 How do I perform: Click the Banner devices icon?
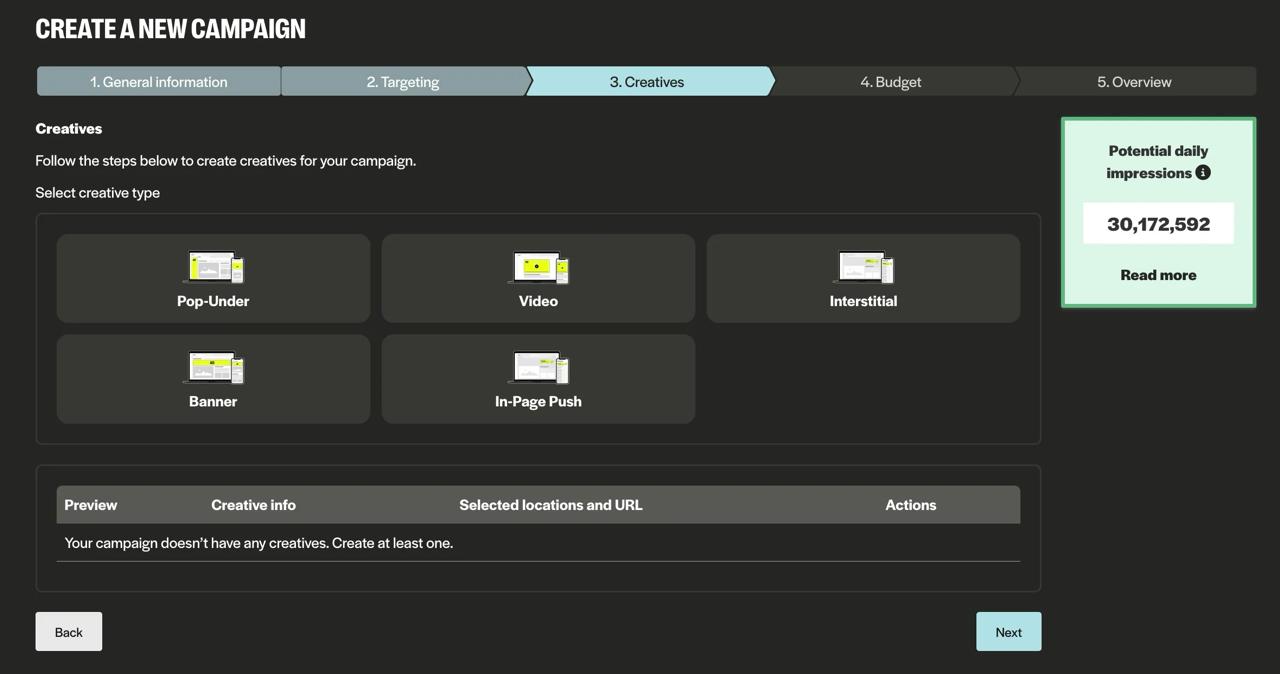pyautogui.click(x=213, y=367)
